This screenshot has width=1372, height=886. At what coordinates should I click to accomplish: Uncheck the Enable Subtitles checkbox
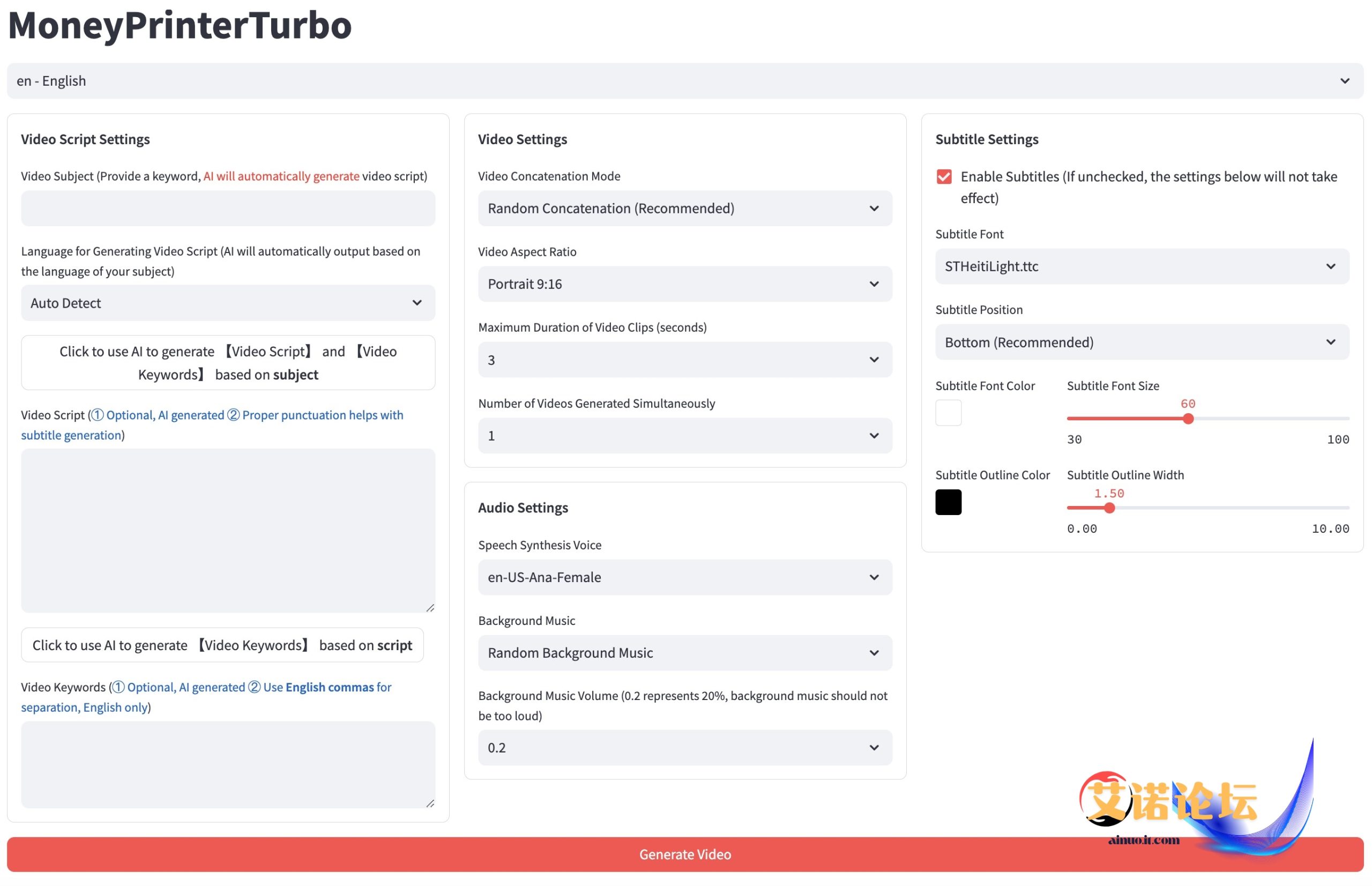point(944,177)
